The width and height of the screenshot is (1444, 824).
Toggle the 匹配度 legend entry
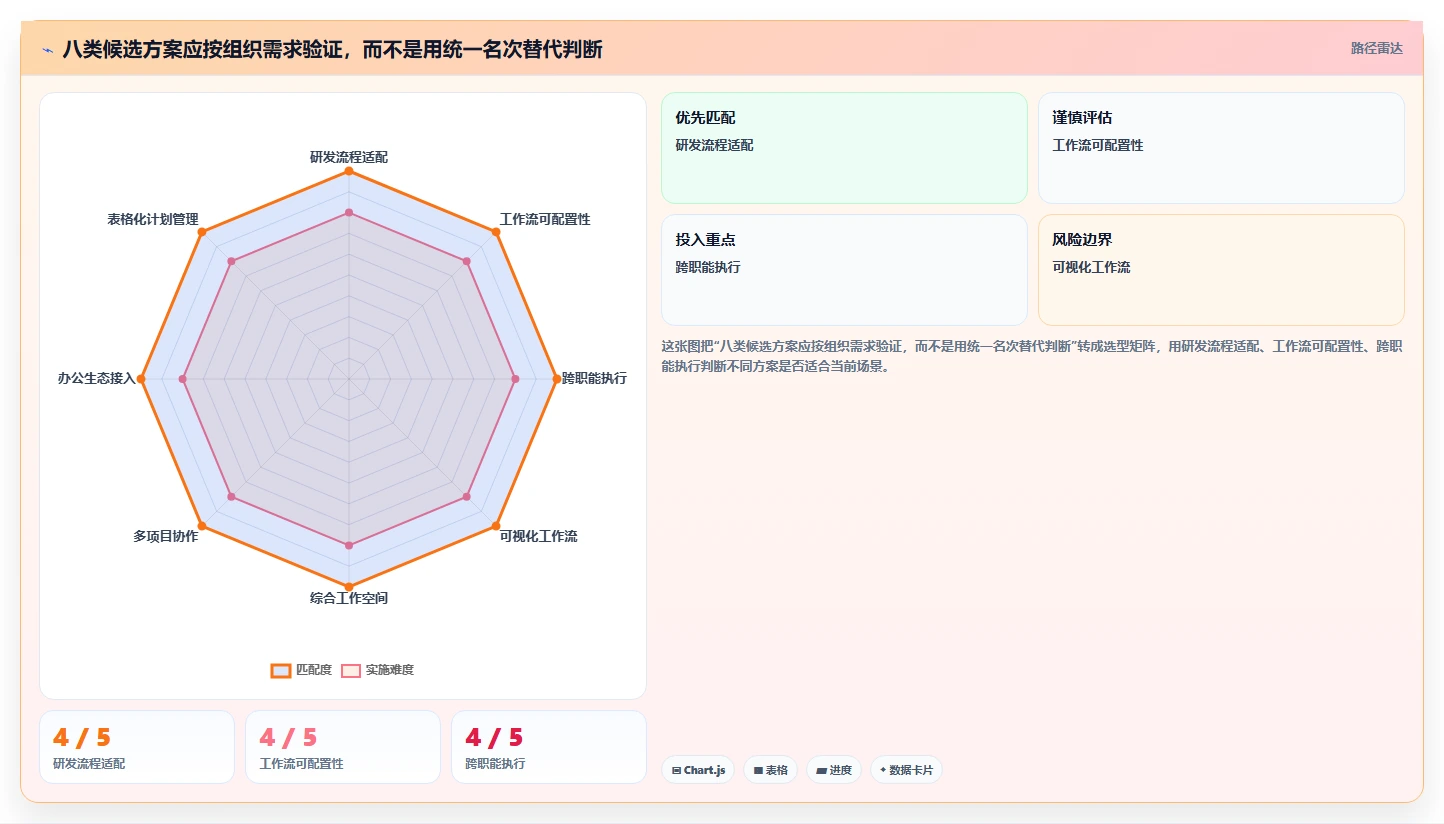click(x=302, y=670)
